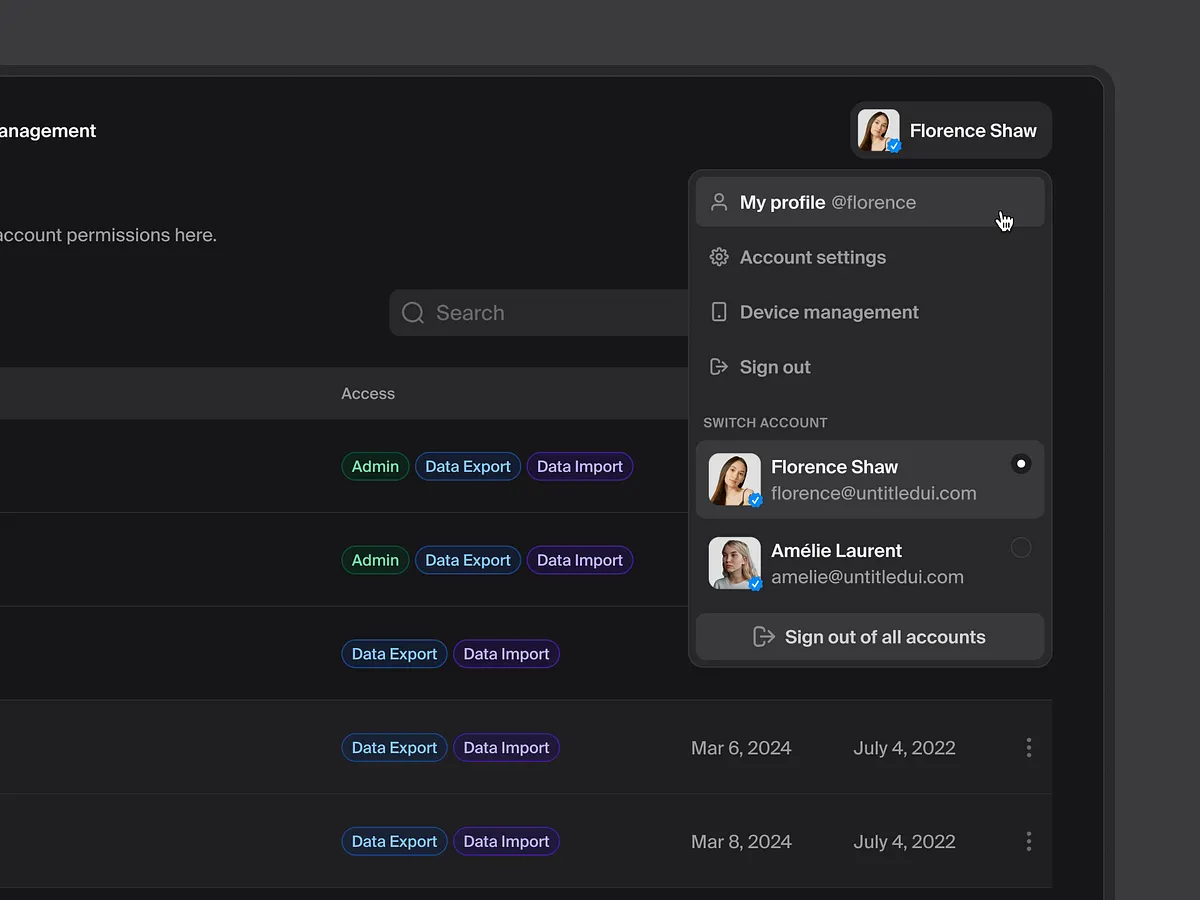Click the Admin badge on the first row
Image resolution: width=1200 pixels, height=900 pixels.
tap(375, 465)
